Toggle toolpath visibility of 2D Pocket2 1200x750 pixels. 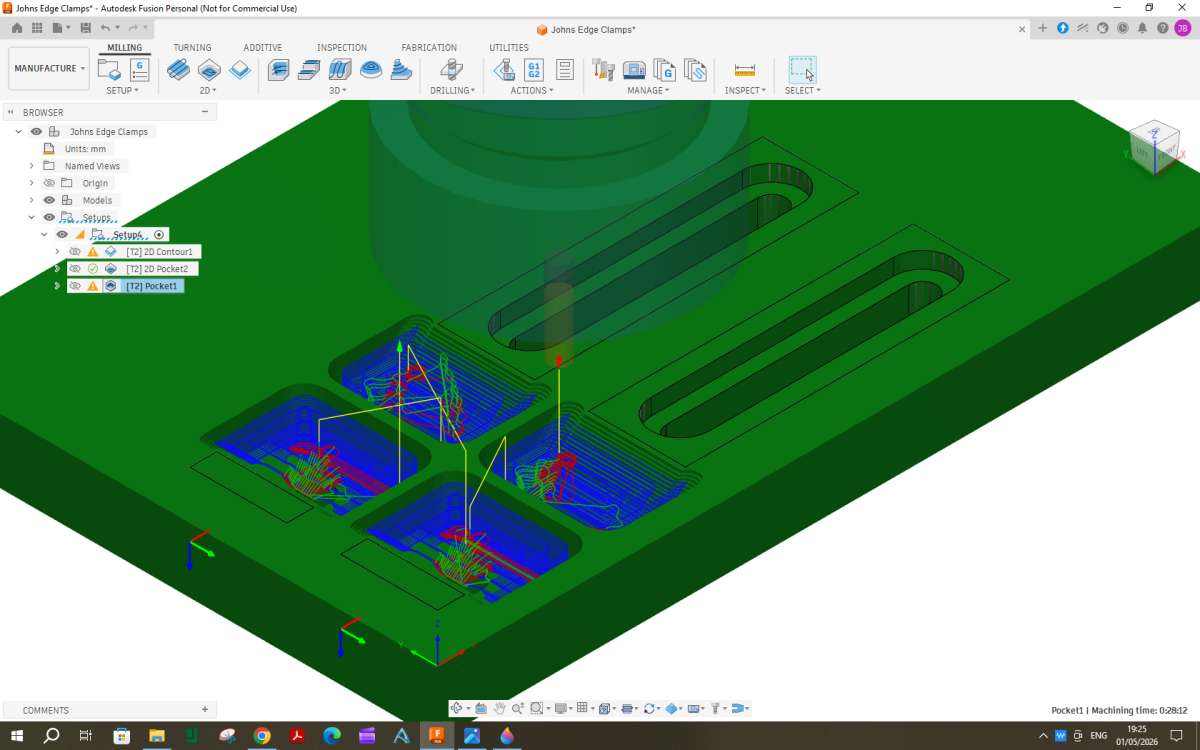pos(75,268)
